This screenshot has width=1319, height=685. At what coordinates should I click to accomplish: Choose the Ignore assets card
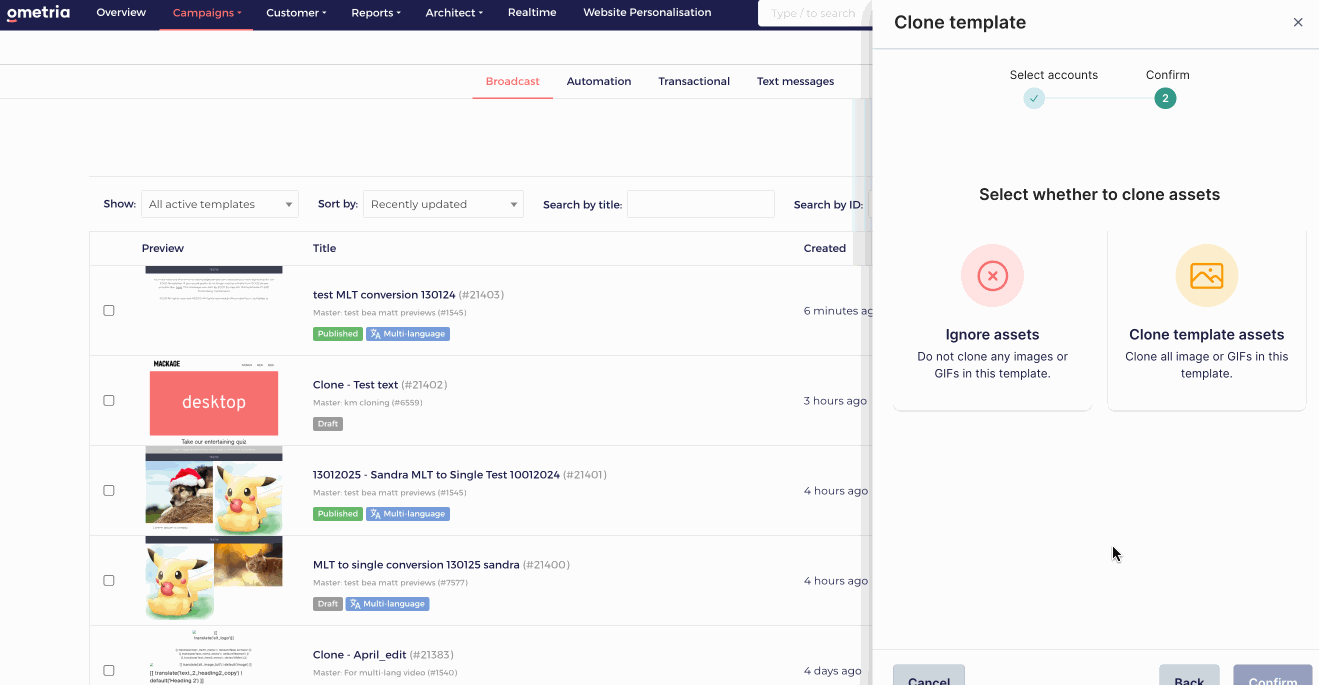992,320
